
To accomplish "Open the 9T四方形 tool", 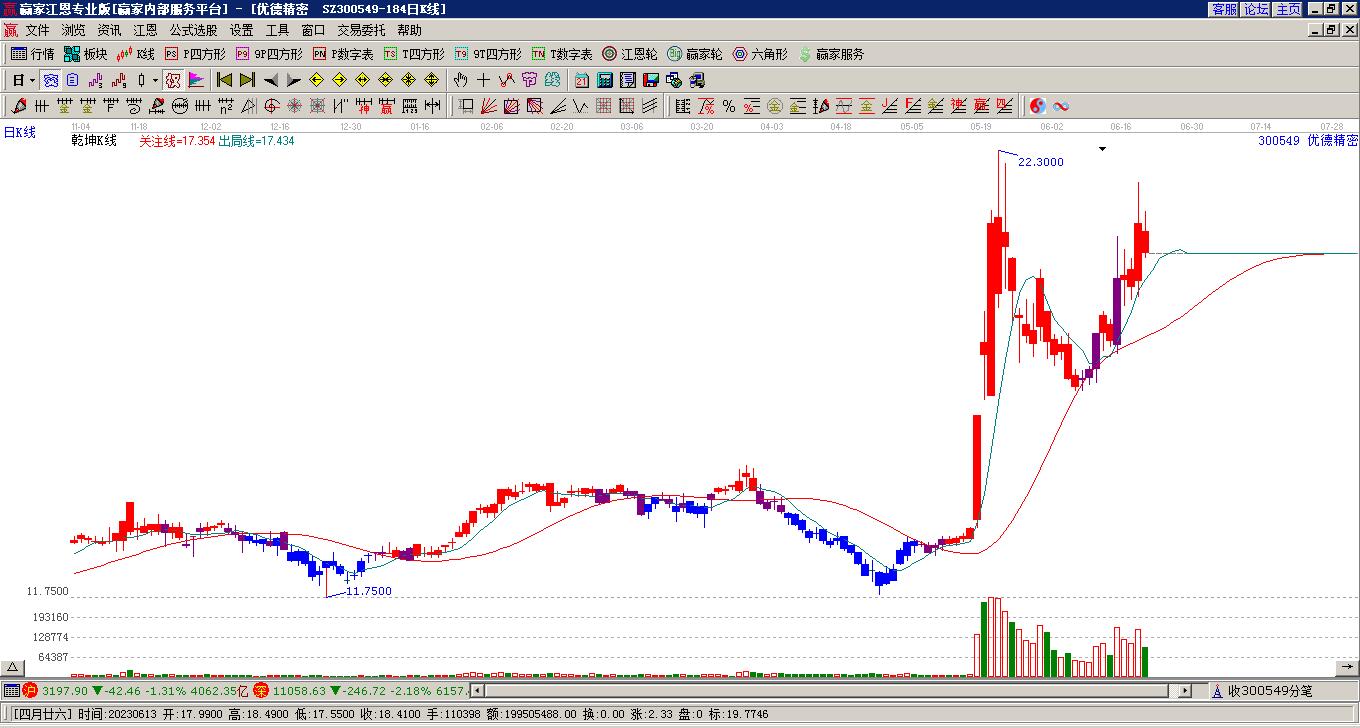I will pyautogui.click(x=488, y=54).
